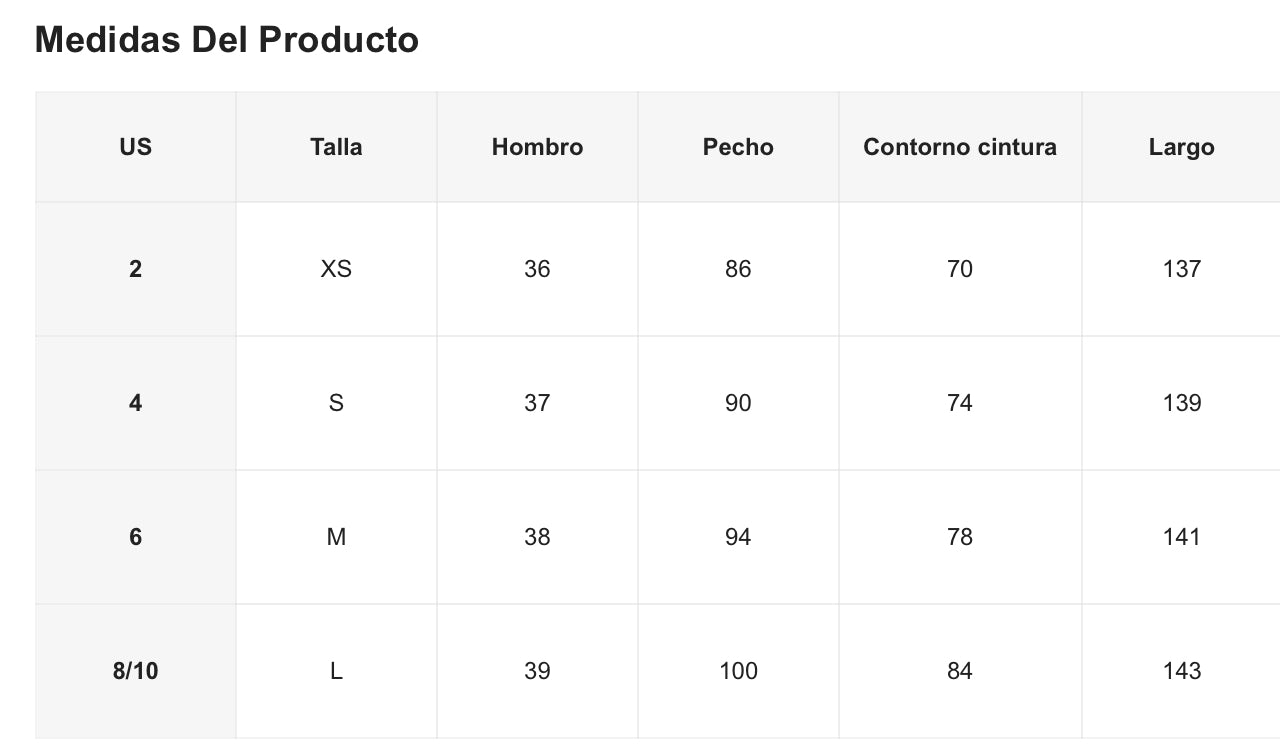The image size is (1280, 756).
Task: Click the Medidas Del Producto heading
Action: pos(227,40)
